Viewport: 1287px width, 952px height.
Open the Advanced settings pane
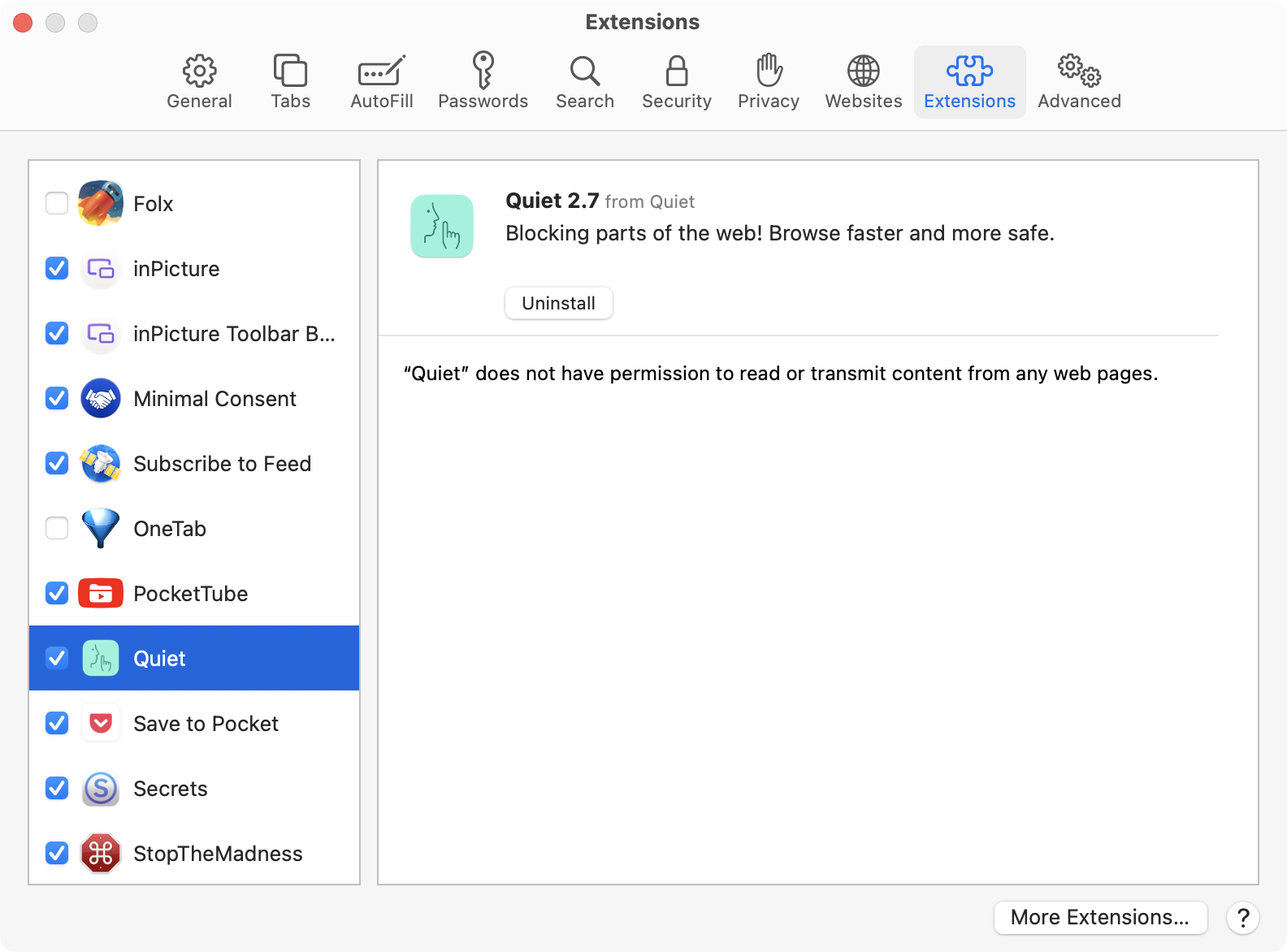pos(1079,82)
